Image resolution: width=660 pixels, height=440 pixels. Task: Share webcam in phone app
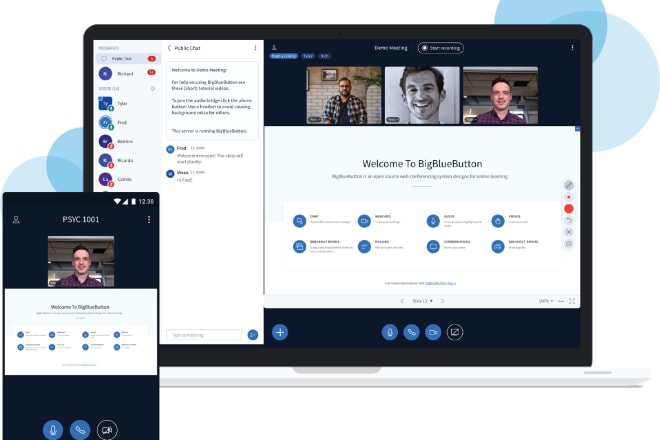click(x=107, y=430)
